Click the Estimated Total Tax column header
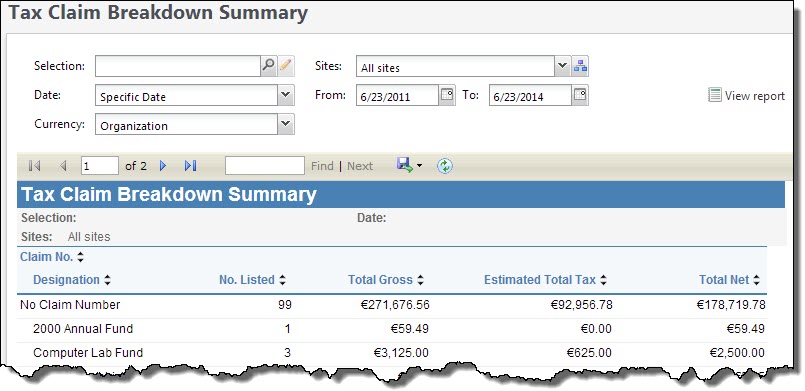Viewport: 805px width, 391px height. [x=540, y=280]
